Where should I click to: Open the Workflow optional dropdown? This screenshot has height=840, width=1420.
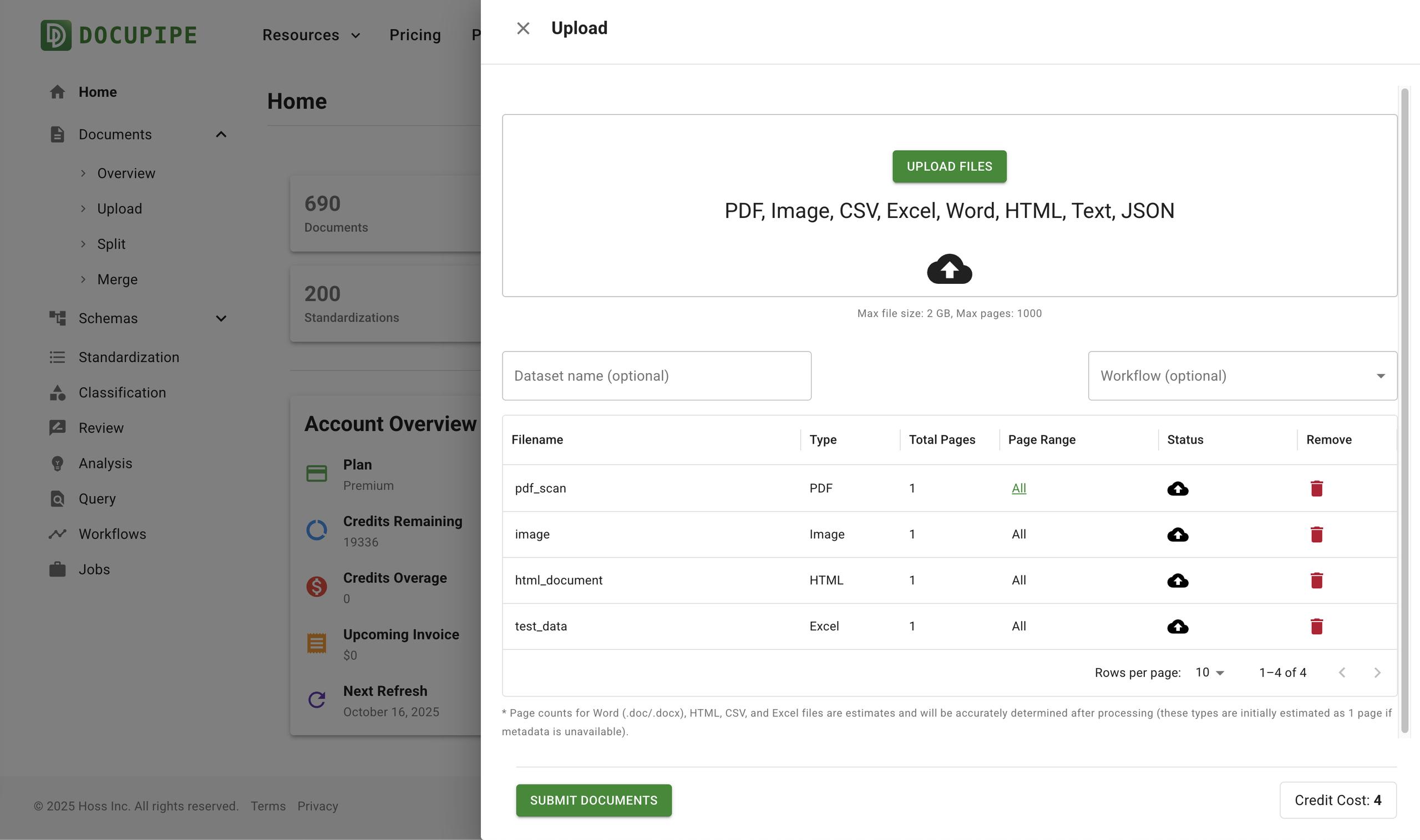tap(1242, 376)
